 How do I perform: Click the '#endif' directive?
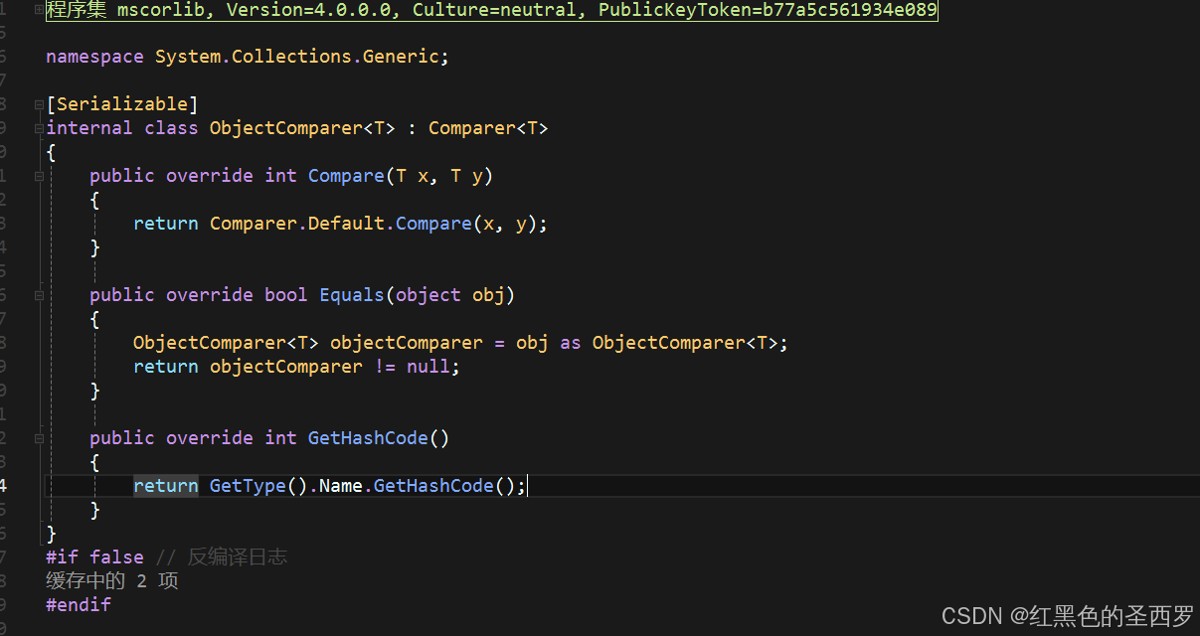point(78,605)
